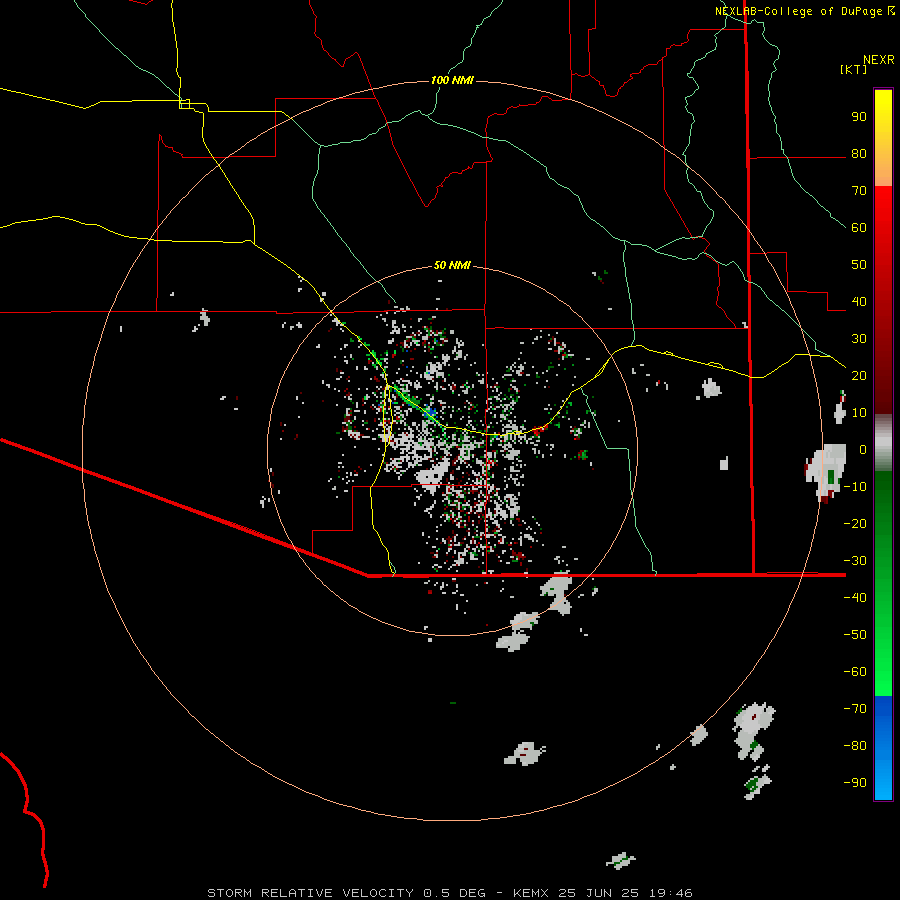Click the 30 value on the velocity scale
The width and height of the screenshot is (900, 900).
[x=859, y=339]
